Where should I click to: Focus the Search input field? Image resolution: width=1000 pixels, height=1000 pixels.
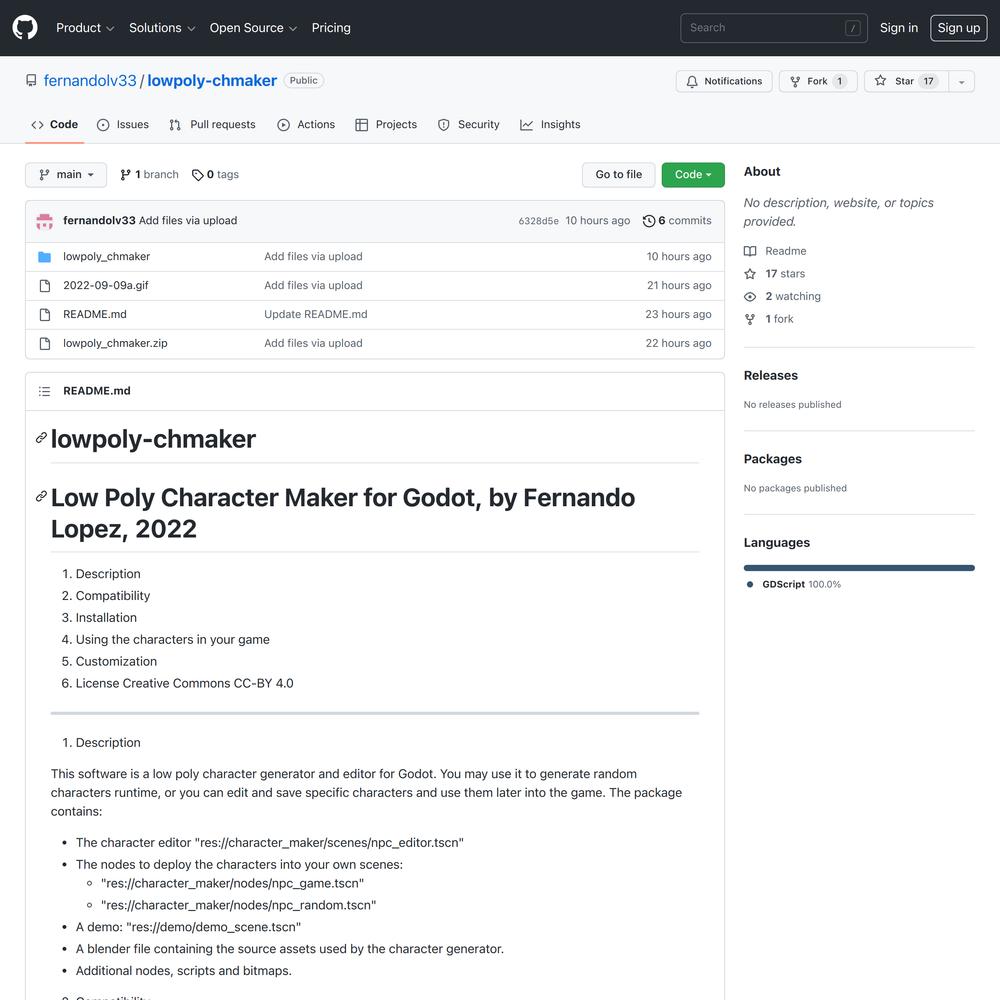pos(774,27)
